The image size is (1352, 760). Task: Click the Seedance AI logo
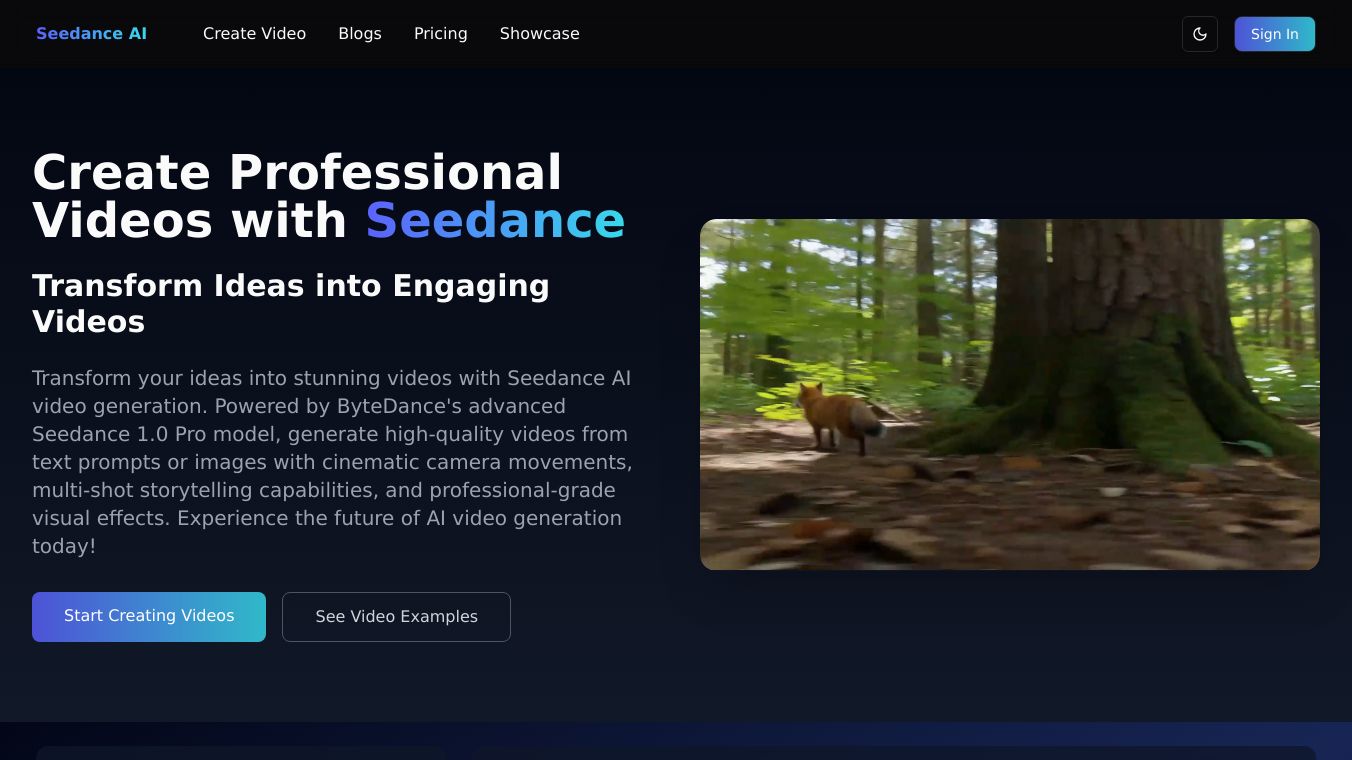pyautogui.click(x=91, y=33)
